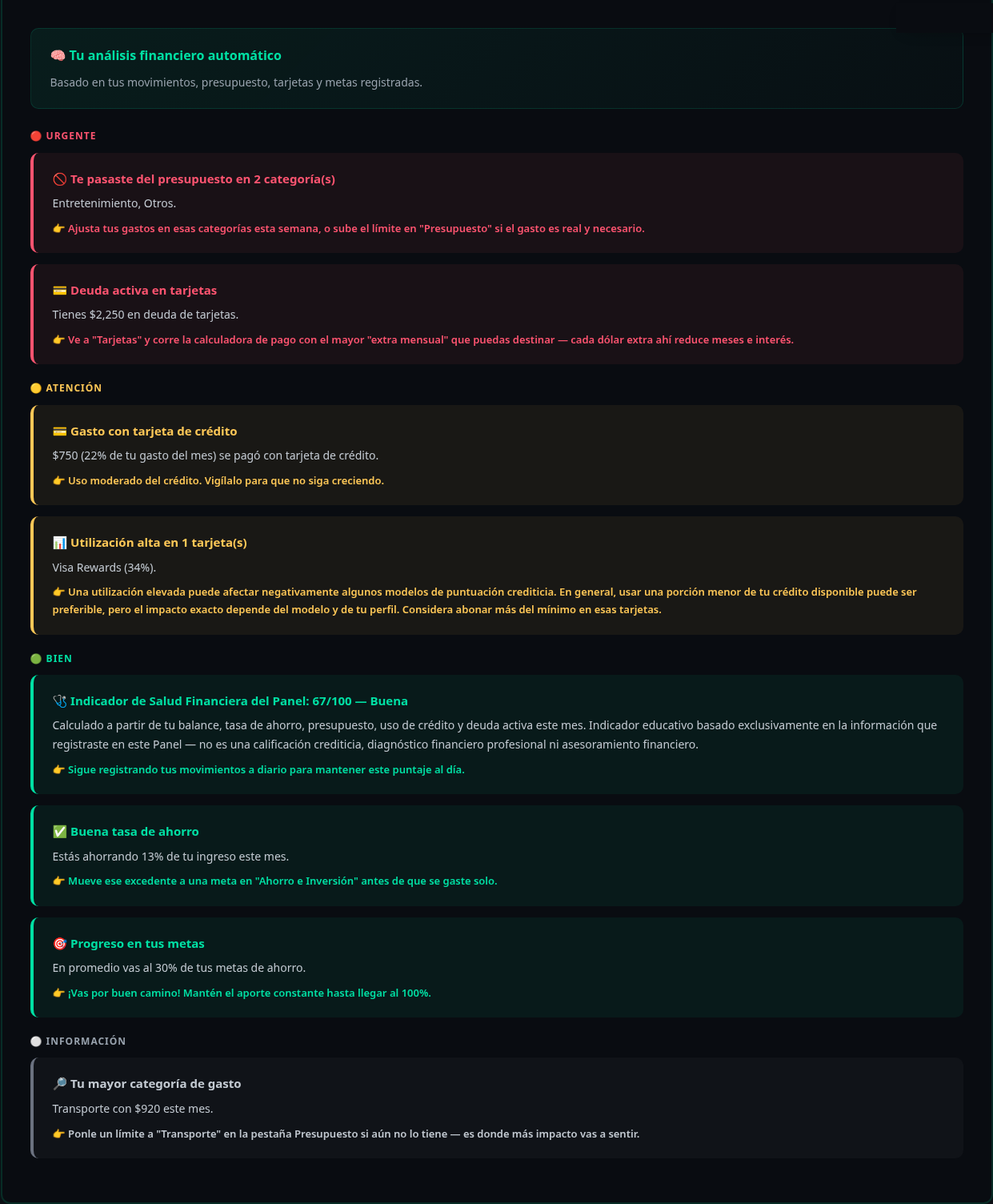Click the target icon beside Progreso en tus metas
The image size is (993, 1204).
pos(60,944)
